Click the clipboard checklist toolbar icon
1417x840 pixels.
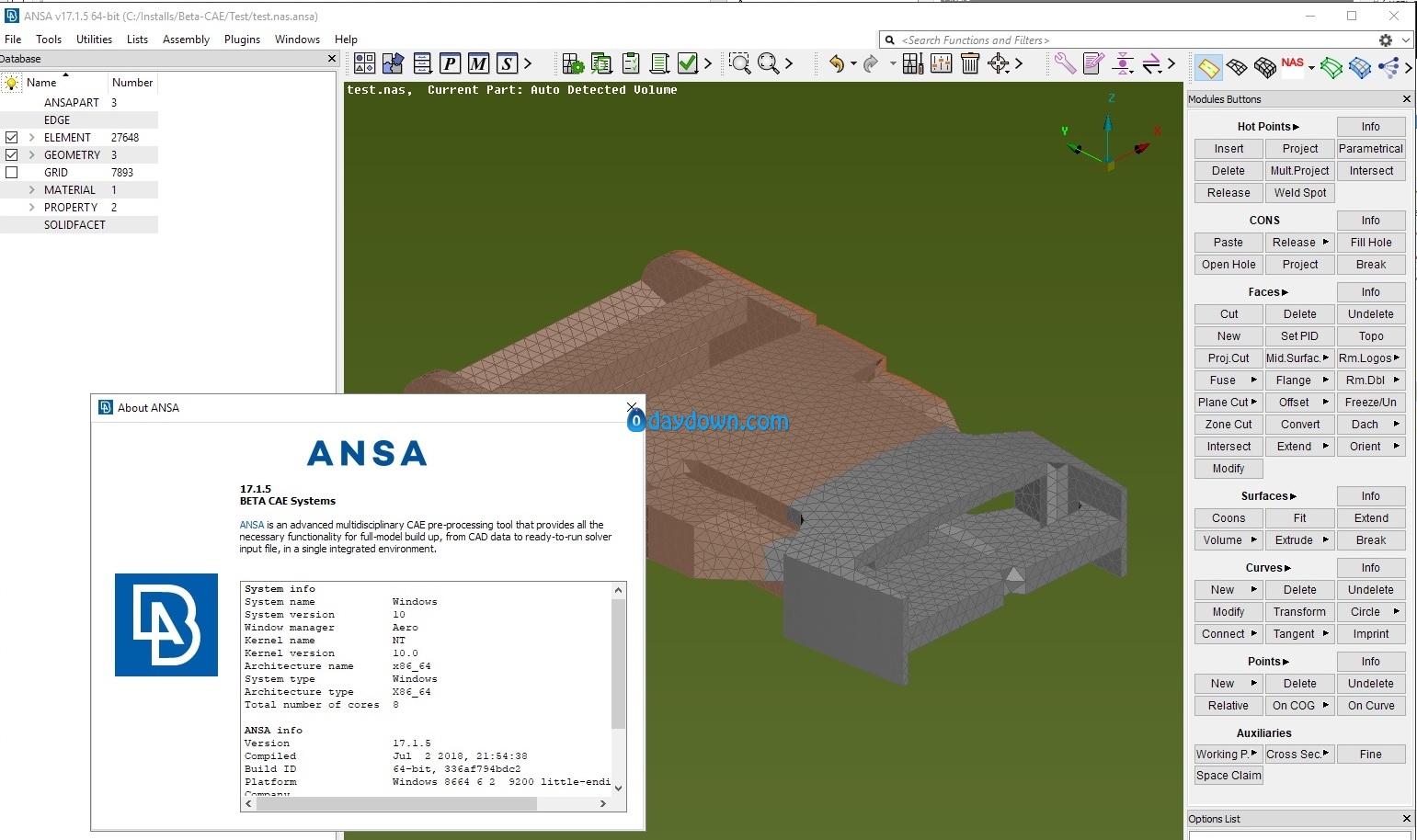(x=631, y=63)
